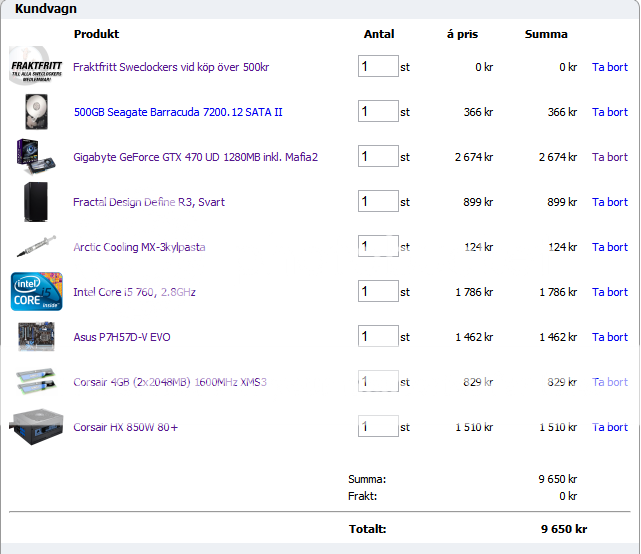Edit quantity field for Seagate Barracuda
The image size is (641, 554).
378,112
